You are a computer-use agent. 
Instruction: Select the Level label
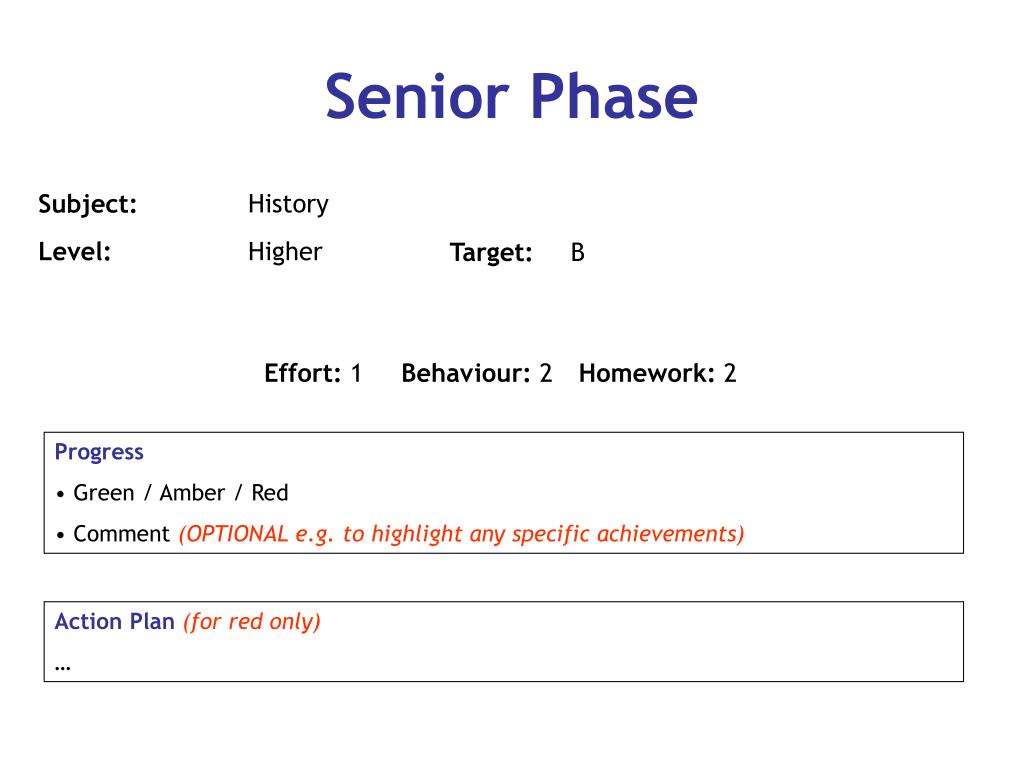coord(74,251)
